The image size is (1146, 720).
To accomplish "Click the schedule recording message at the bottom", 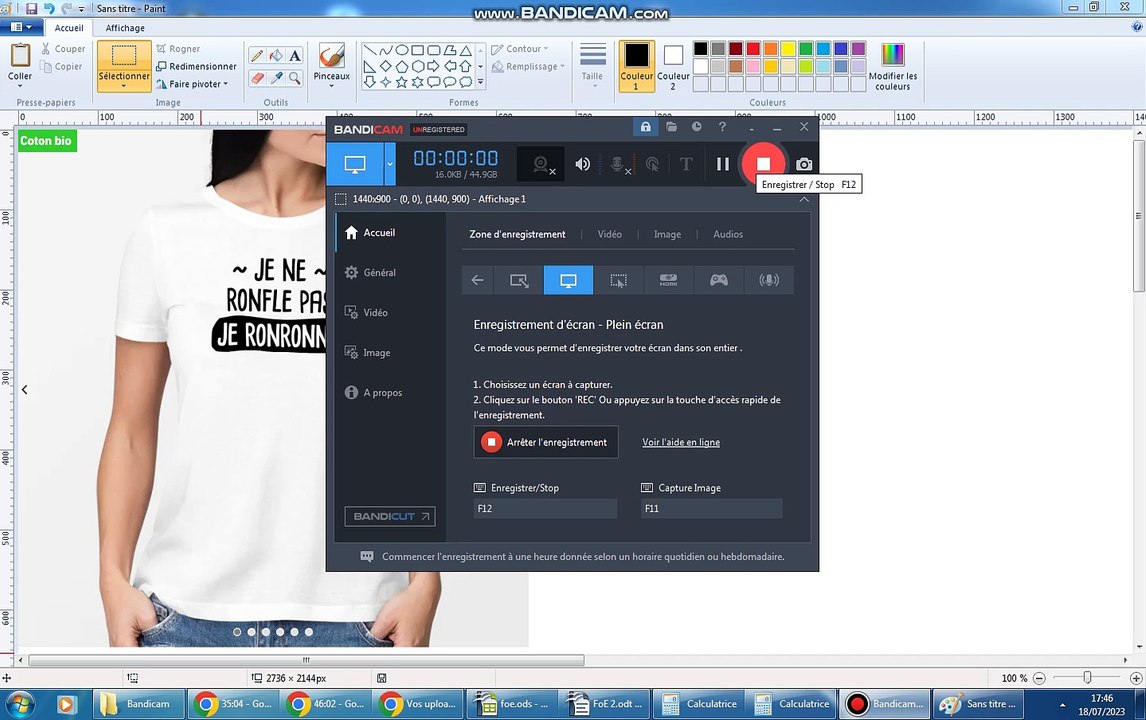I will tap(583, 557).
